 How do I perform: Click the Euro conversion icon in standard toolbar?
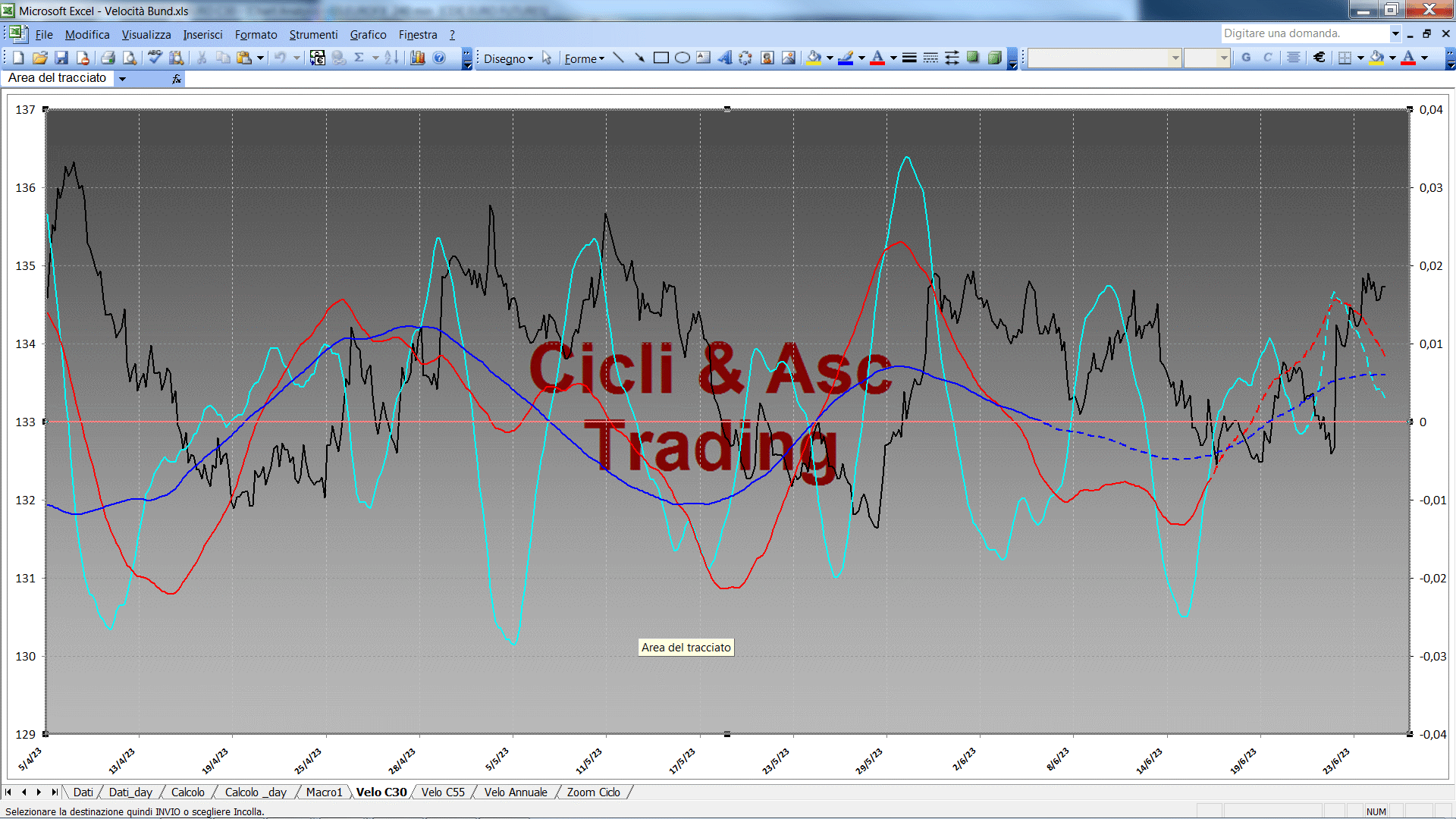[318, 58]
